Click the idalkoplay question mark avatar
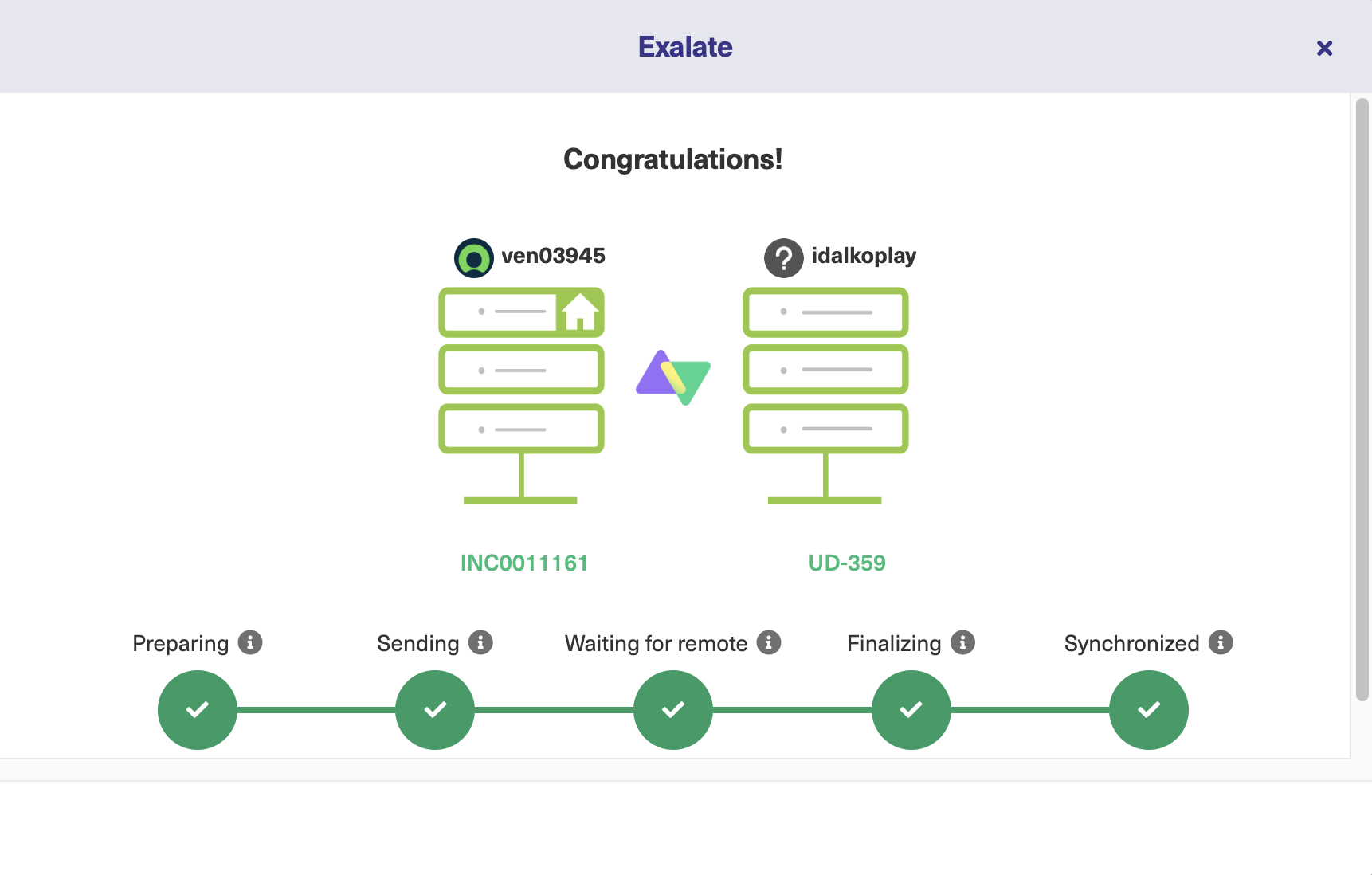This screenshot has height=875, width=1372. tap(784, 258)
